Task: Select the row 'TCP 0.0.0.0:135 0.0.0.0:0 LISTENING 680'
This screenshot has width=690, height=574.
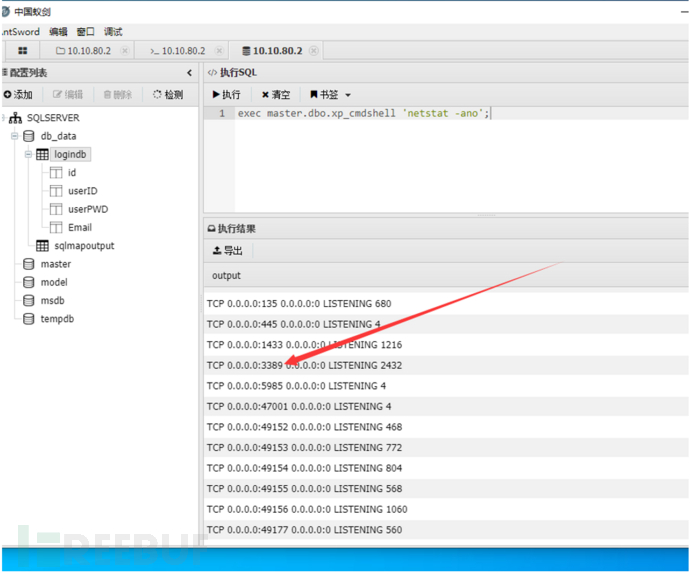Action: tap(446, 304)
